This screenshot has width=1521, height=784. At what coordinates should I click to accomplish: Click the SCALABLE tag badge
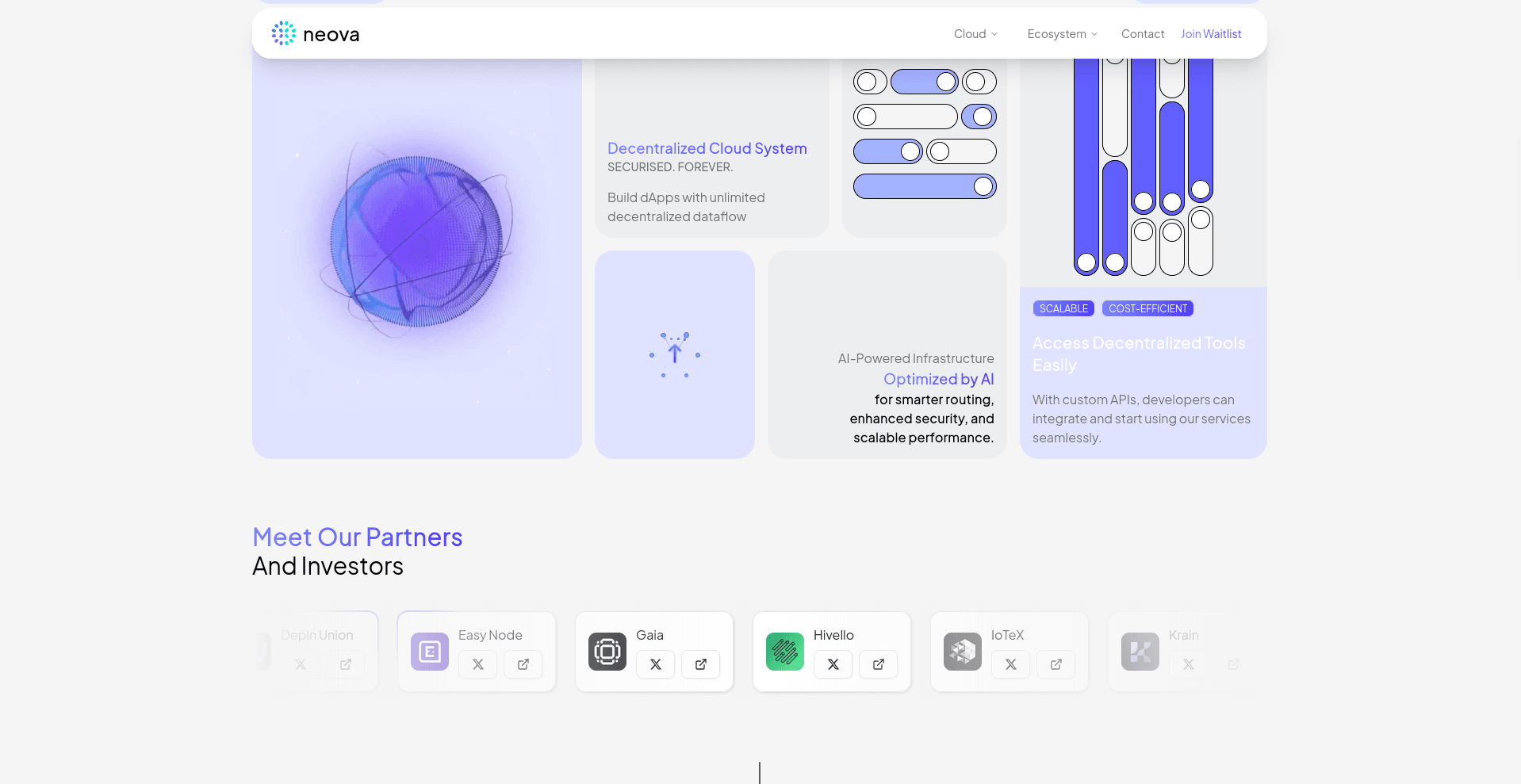1063,308
